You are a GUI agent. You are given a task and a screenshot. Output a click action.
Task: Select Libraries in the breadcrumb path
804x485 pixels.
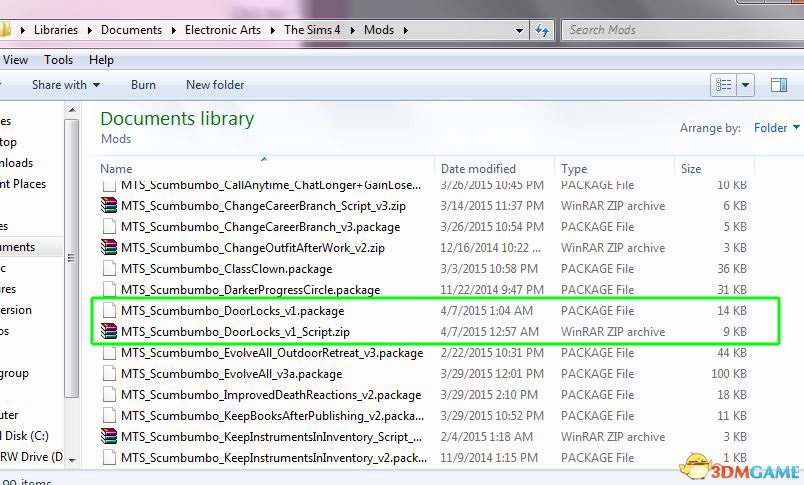coord(55,30)
